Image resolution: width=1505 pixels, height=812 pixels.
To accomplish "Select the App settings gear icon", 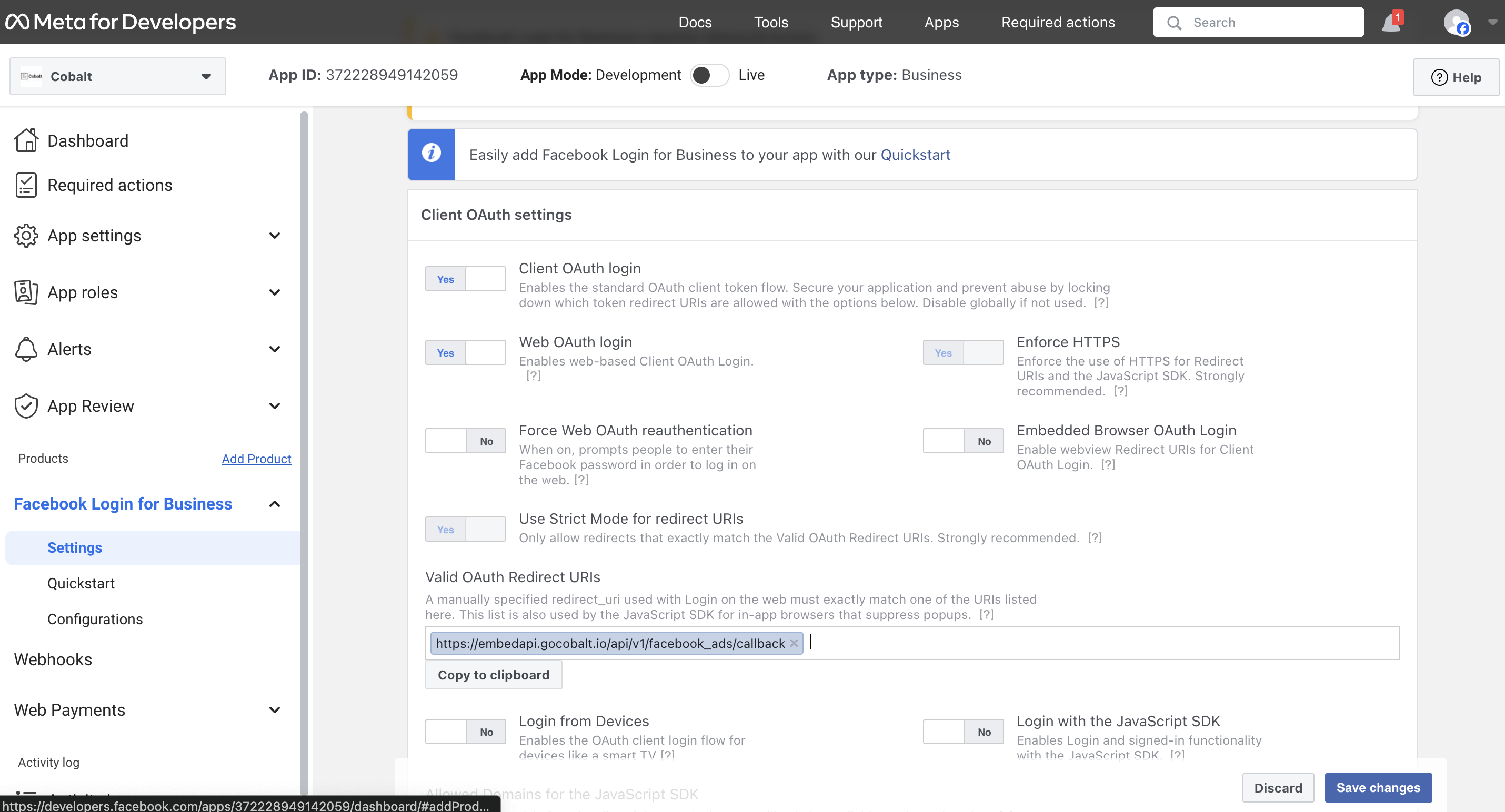I will (26, 235).
